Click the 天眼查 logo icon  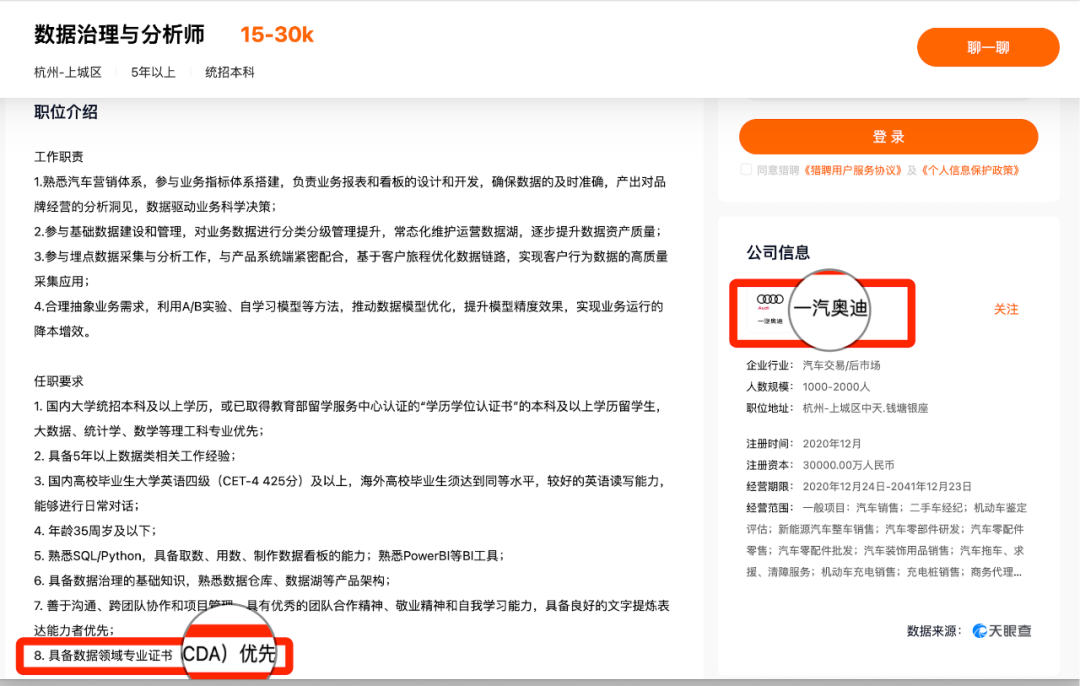[x=979, y=631]
